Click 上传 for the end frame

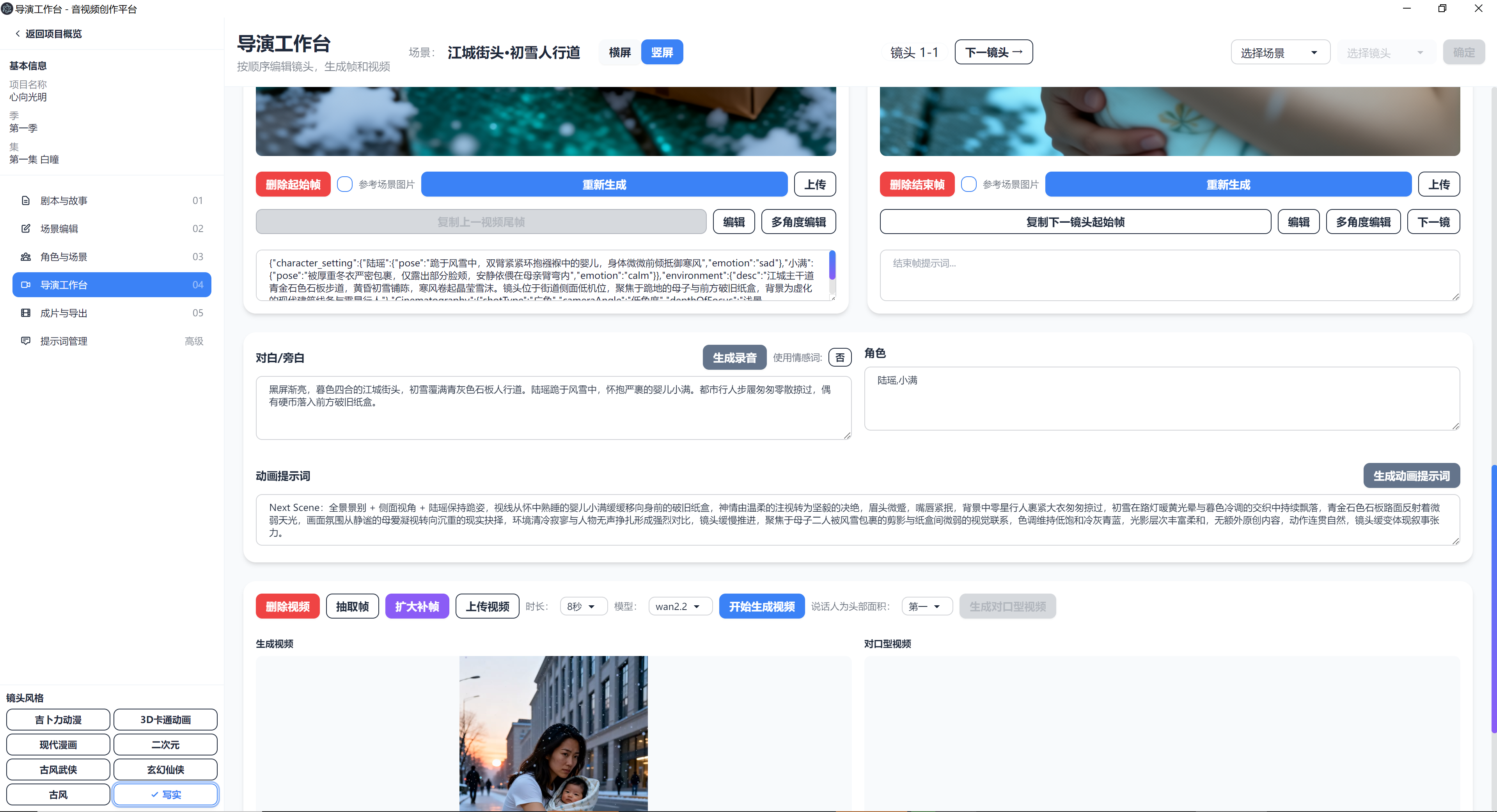[1439, 184]
